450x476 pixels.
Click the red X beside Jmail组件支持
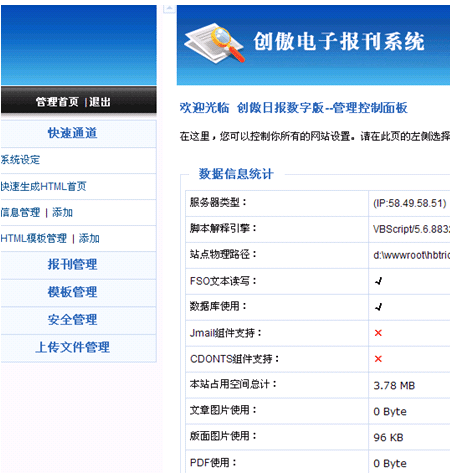coord(378,333)
